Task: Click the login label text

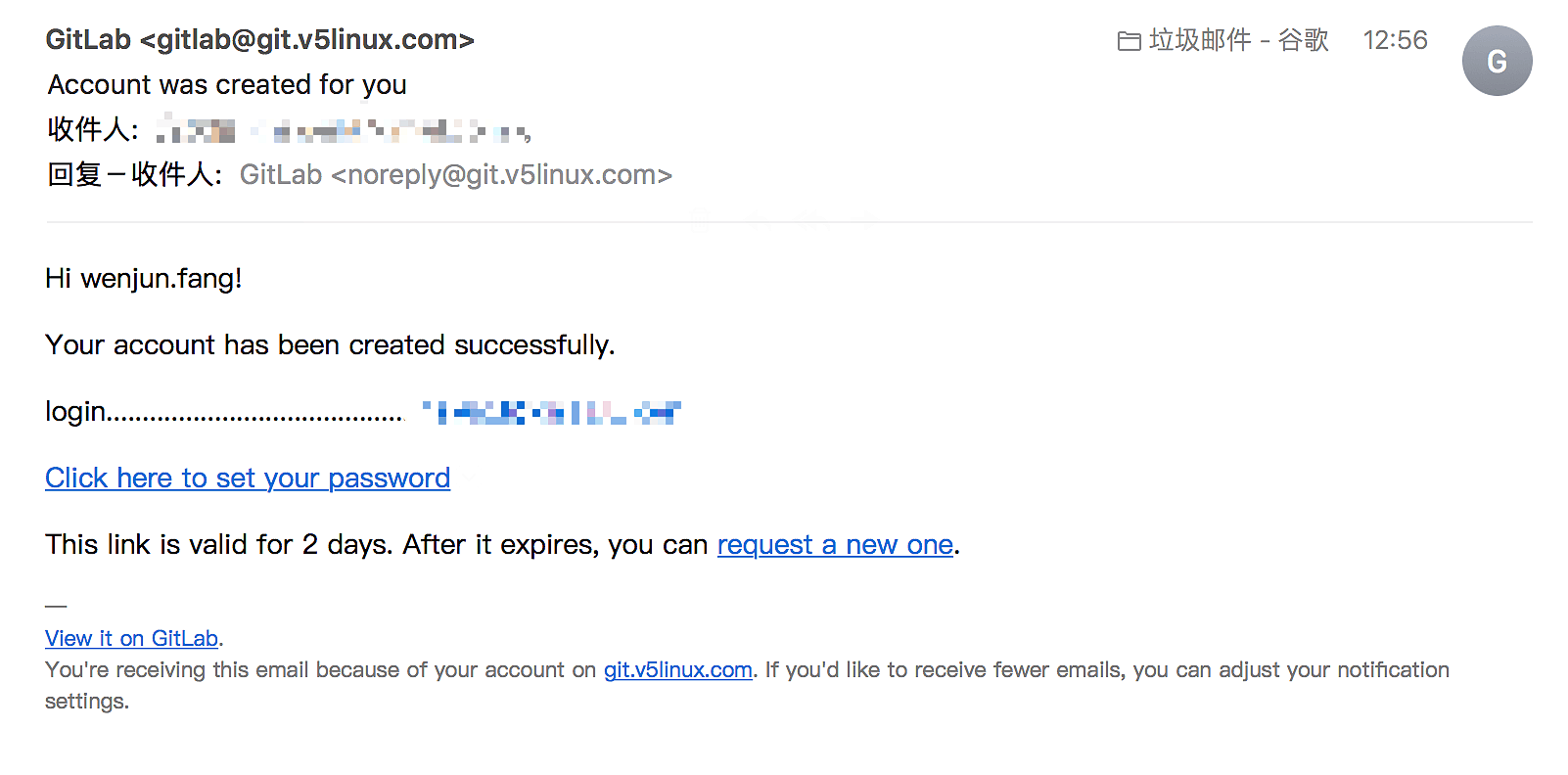Action: point(75,412)
